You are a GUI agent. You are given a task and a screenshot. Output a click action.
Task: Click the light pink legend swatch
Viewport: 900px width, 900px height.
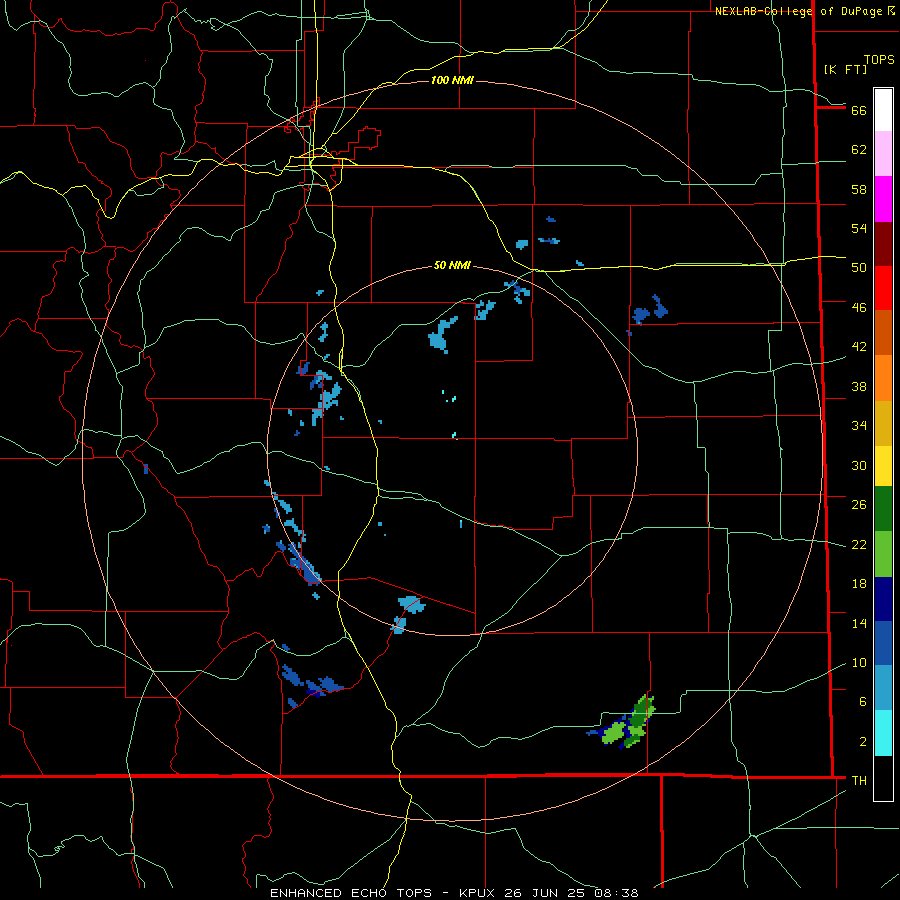(x=883, y=154)
